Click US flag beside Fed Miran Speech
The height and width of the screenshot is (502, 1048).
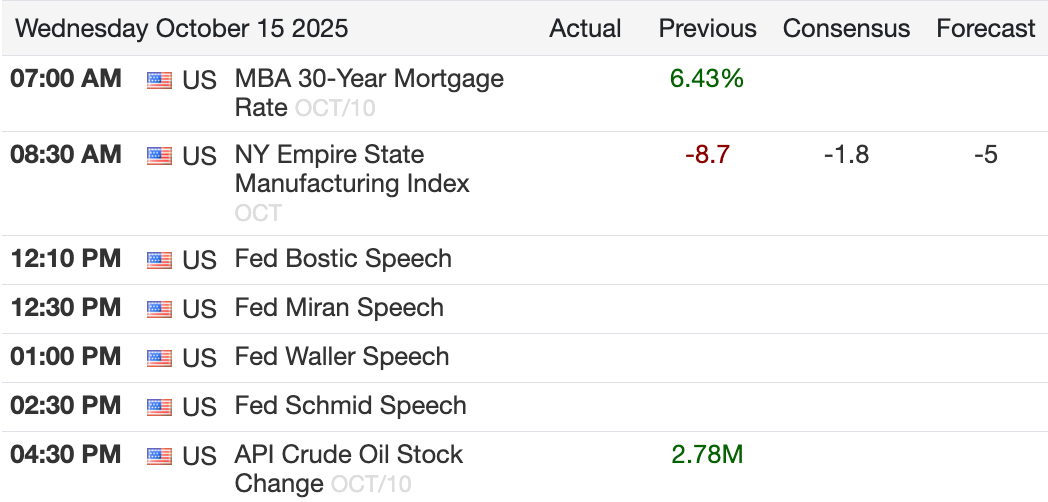click(159, 309)
